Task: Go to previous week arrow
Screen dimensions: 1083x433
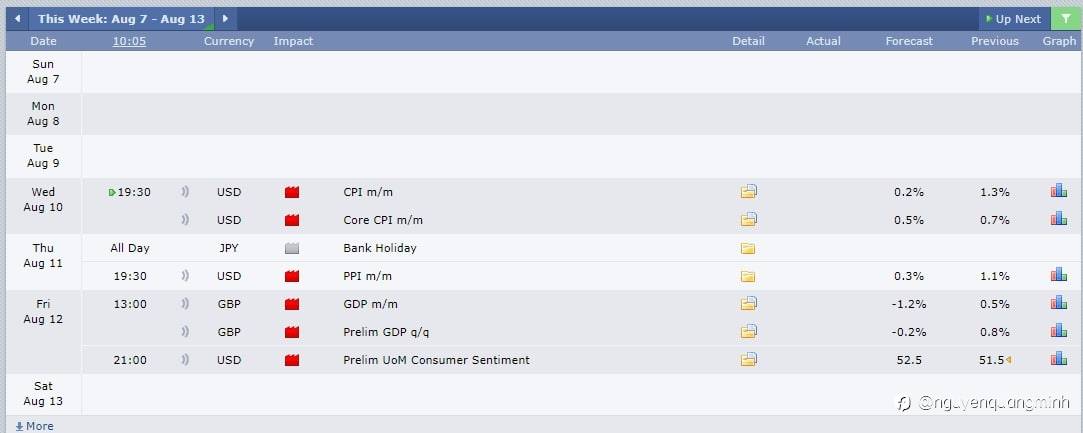Action: pyautogui.click(x=17, y=19)
